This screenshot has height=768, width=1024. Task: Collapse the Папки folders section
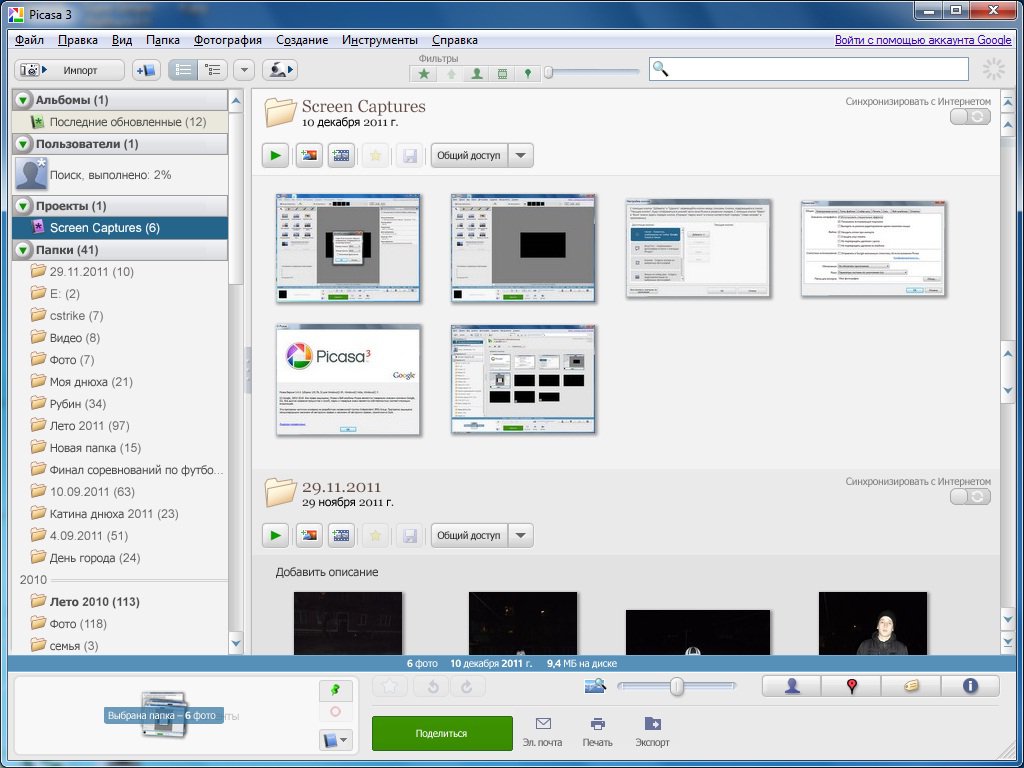tap(24, 250)
